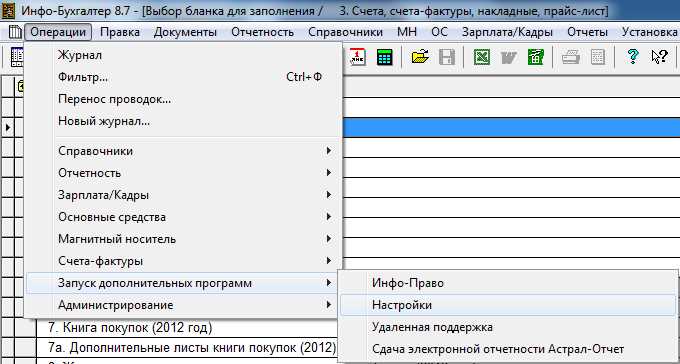Viewport: 680px width, 364px height.
Task: Open the Справочники menu in menu bar
Action: (x=345, y=32)
